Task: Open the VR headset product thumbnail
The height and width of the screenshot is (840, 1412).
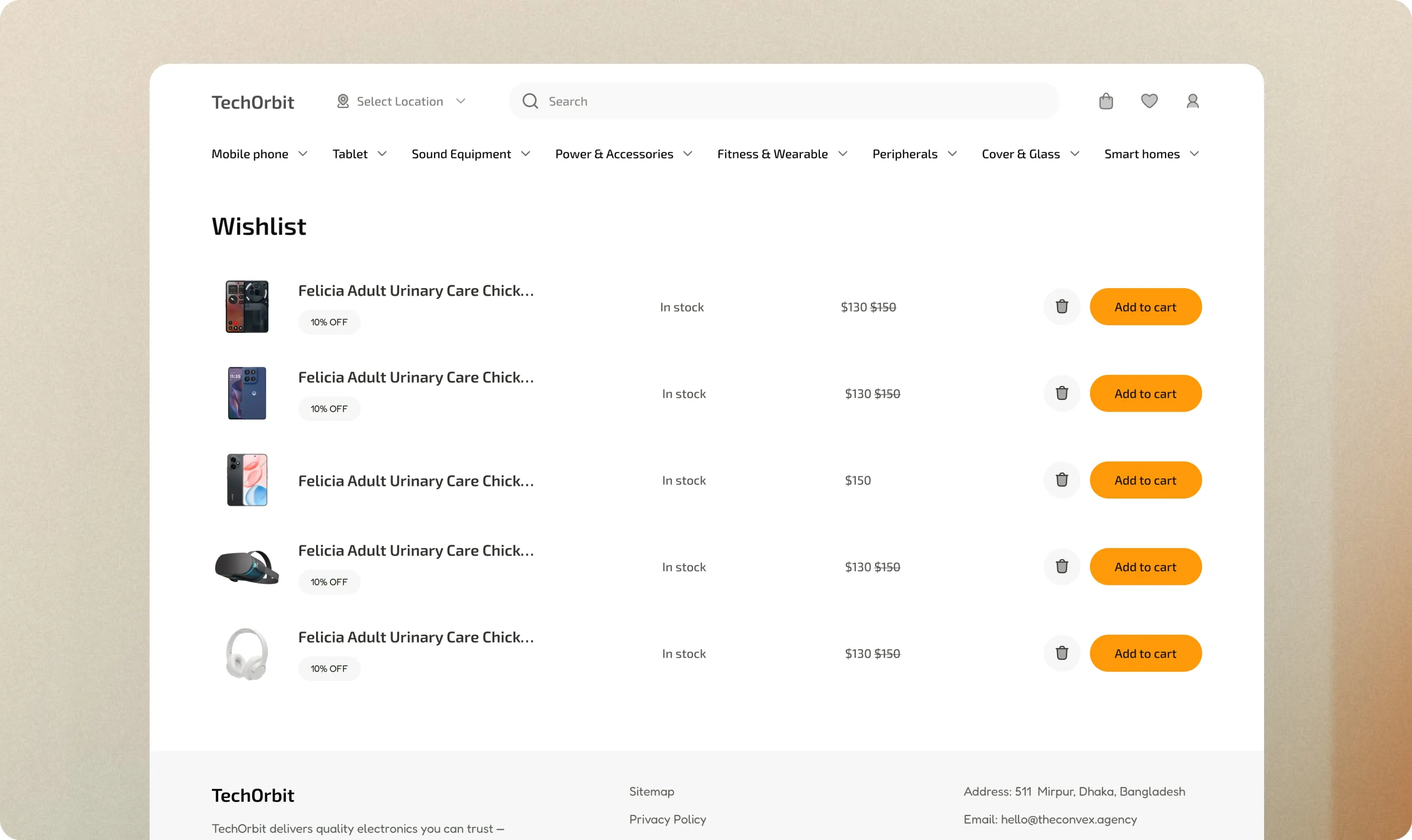Action: (247, 567)
